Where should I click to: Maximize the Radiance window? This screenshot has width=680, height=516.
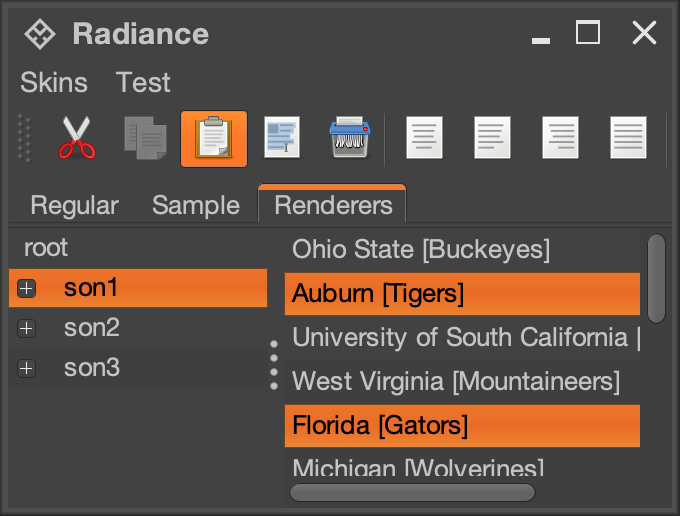click(588, 33)
